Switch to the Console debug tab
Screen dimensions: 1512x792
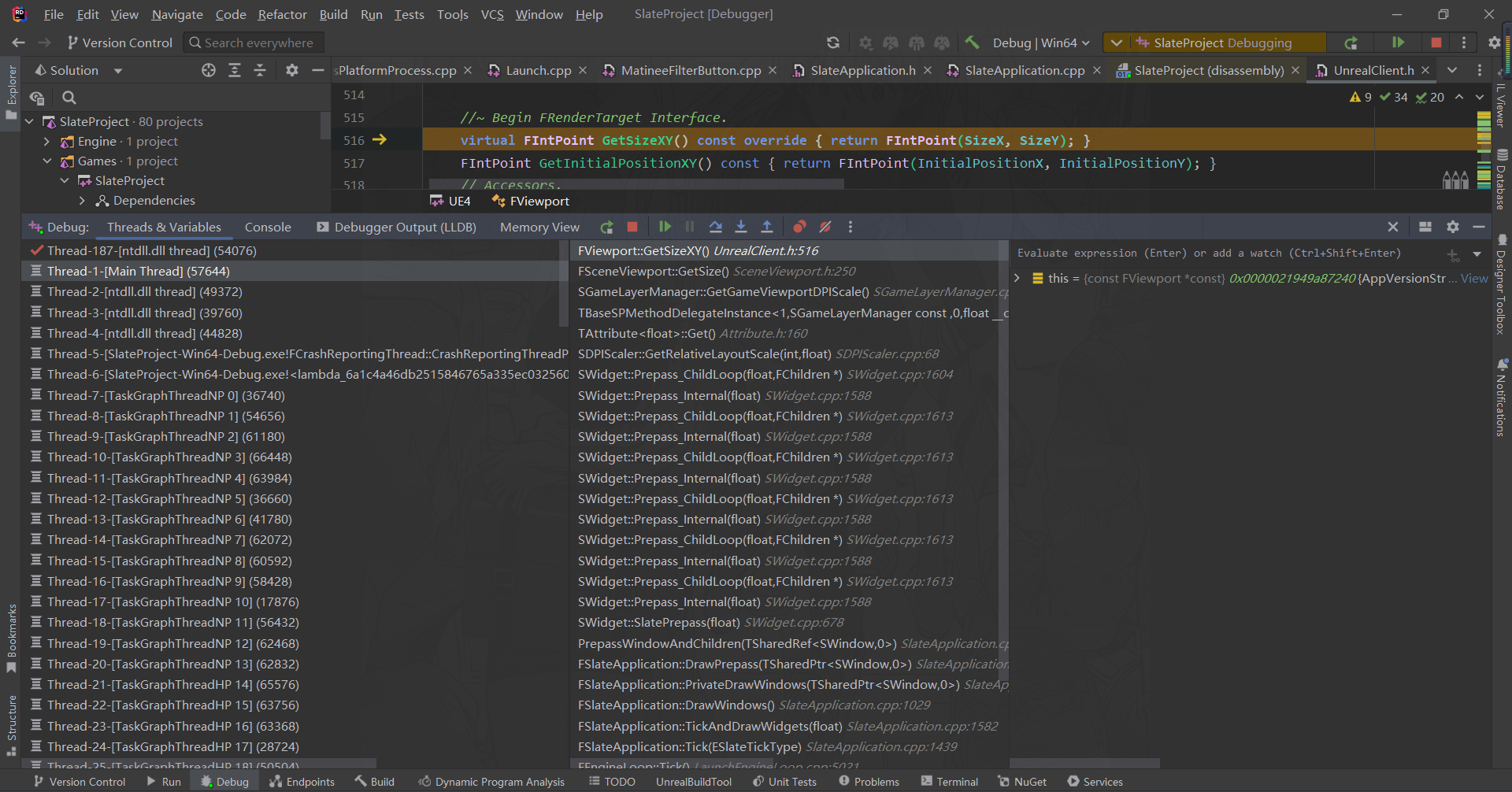[268, 227]
